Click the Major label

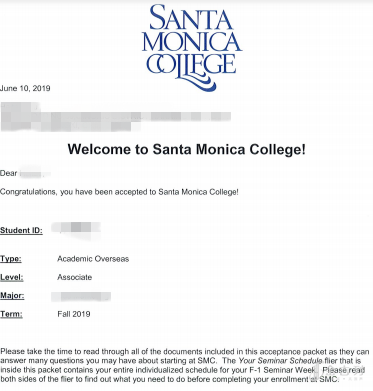point(12,296)
